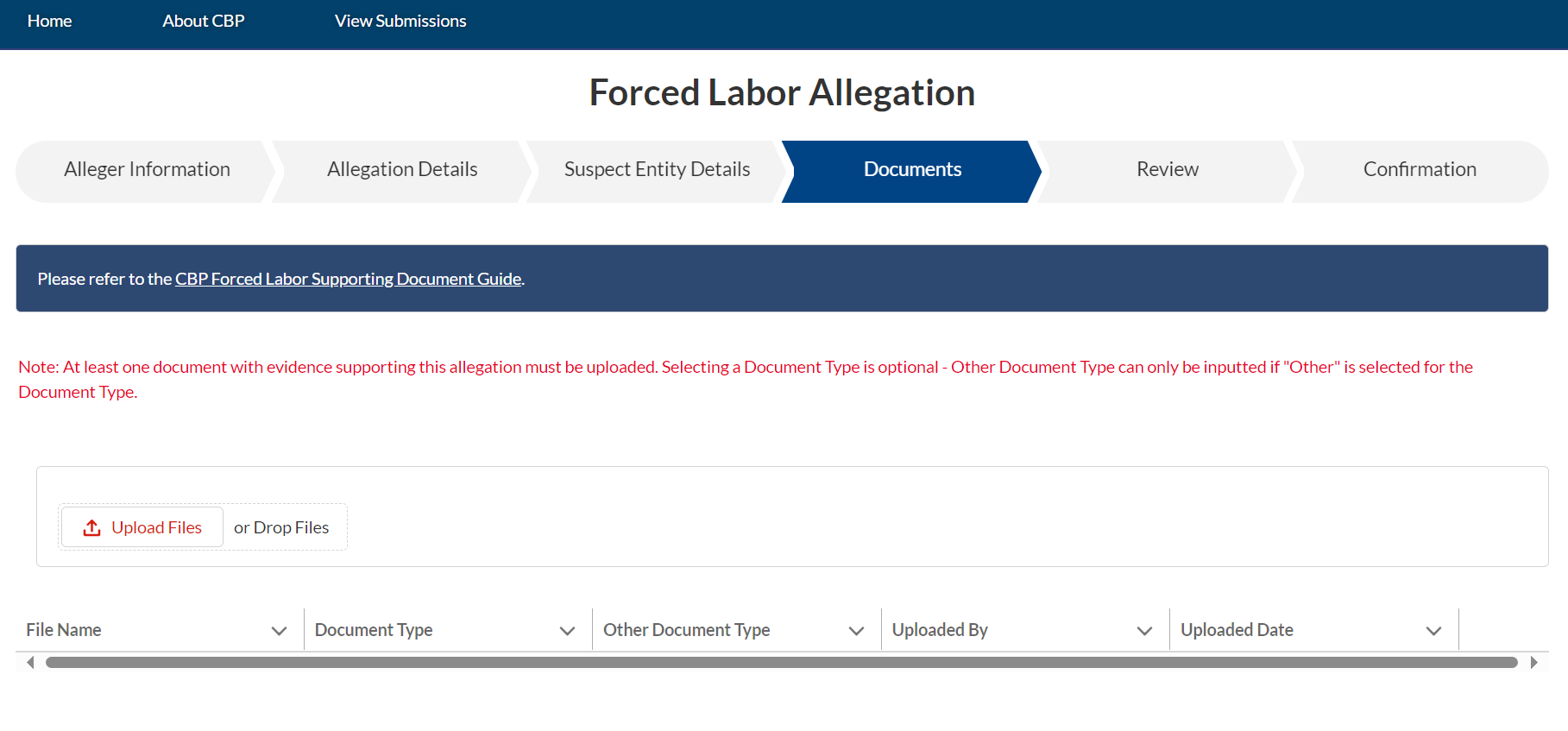Open About CBP menu item

(204, 21)
